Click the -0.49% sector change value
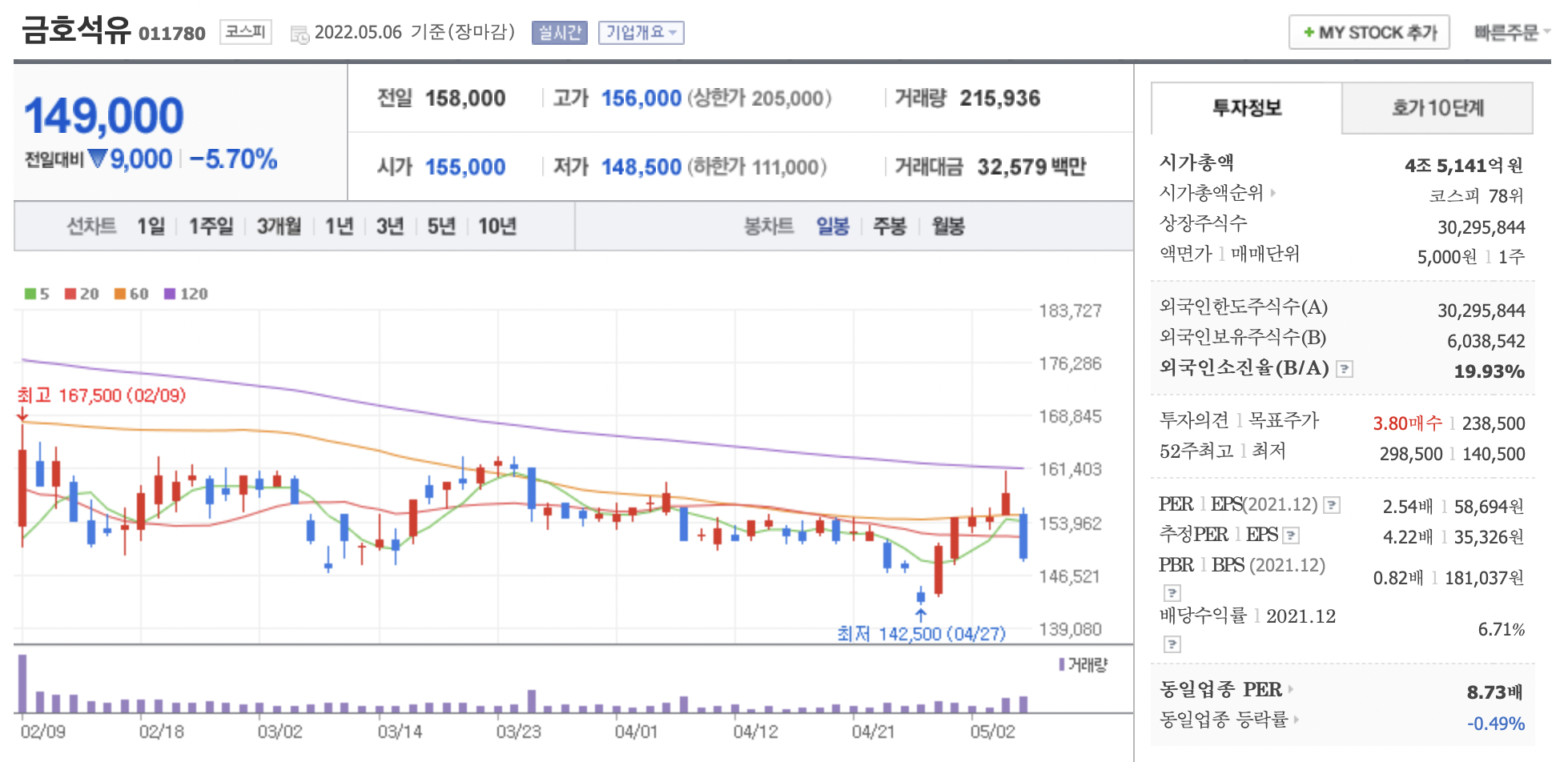Screen dimensions: 1568x762 [x=1496, y=724]
